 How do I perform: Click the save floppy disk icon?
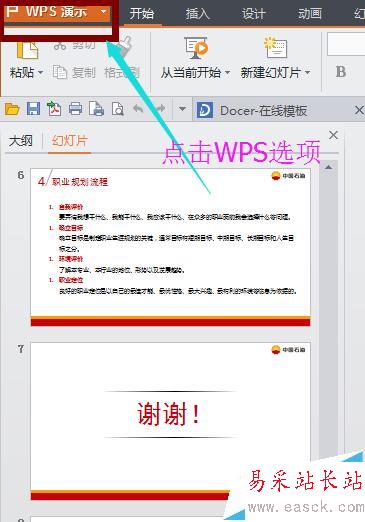(x=33, y=109)
